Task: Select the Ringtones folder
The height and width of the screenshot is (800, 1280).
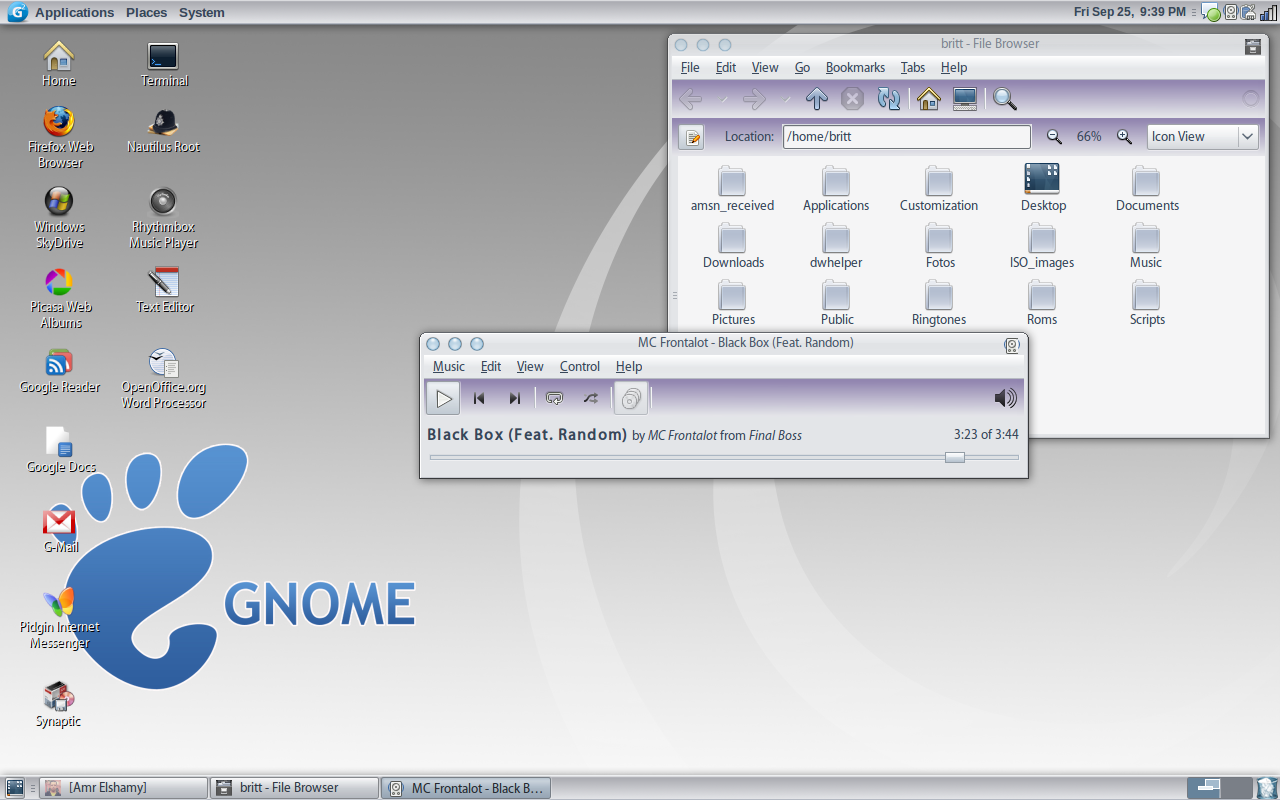Action: pos(939,303)
